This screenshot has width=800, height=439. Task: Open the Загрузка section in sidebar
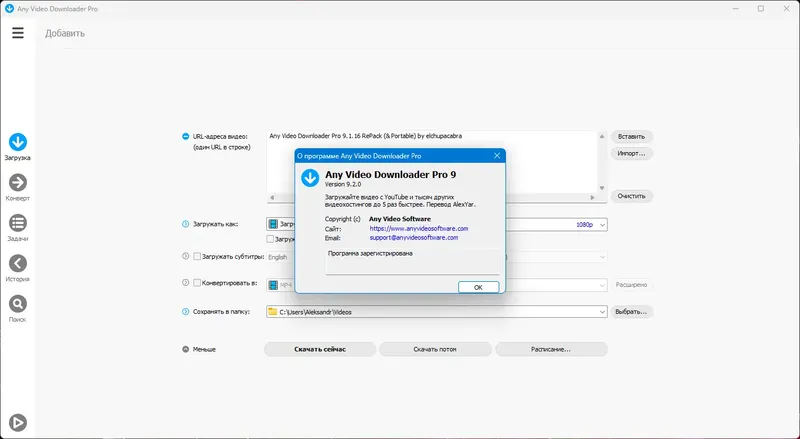[18, 147]
